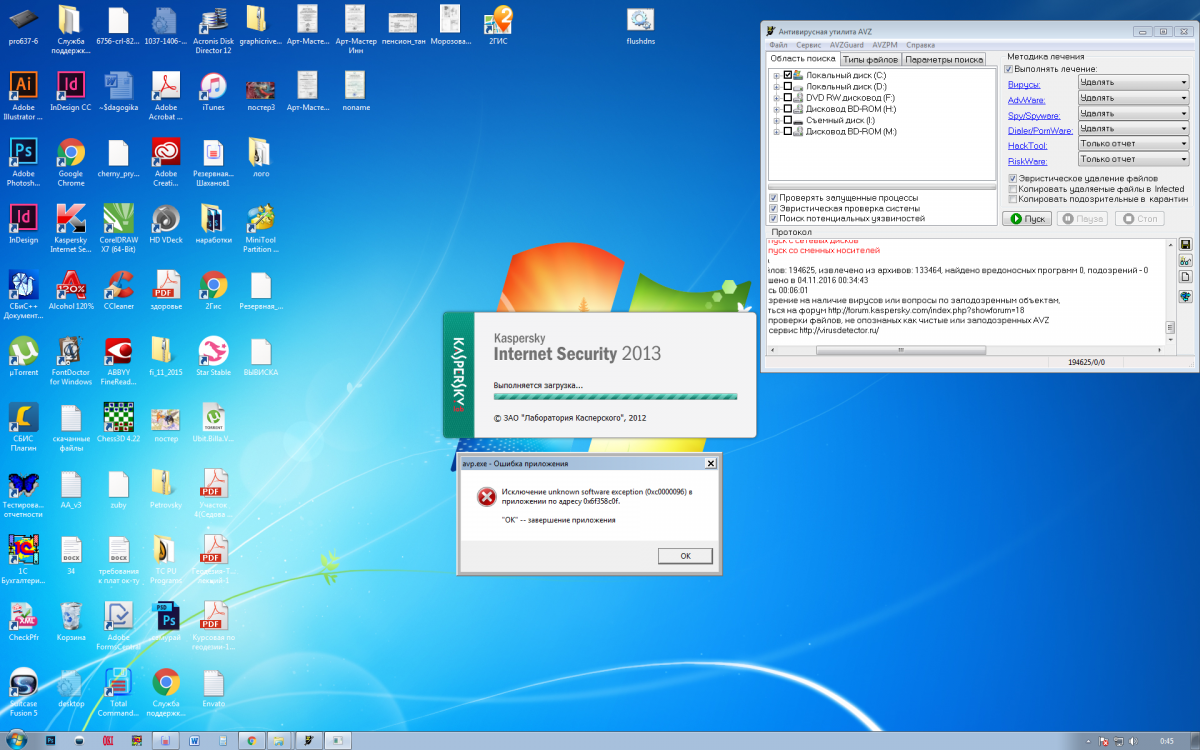1200x750 pixels.
Task: Toggle Эвристическое удаление файлов checkbox
Action: pos(1013,178)
